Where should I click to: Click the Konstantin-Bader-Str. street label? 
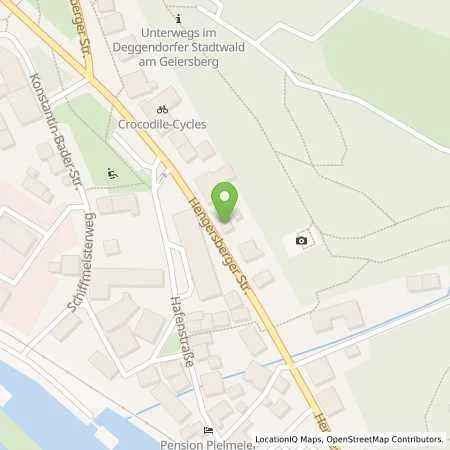tap(55, 132)
